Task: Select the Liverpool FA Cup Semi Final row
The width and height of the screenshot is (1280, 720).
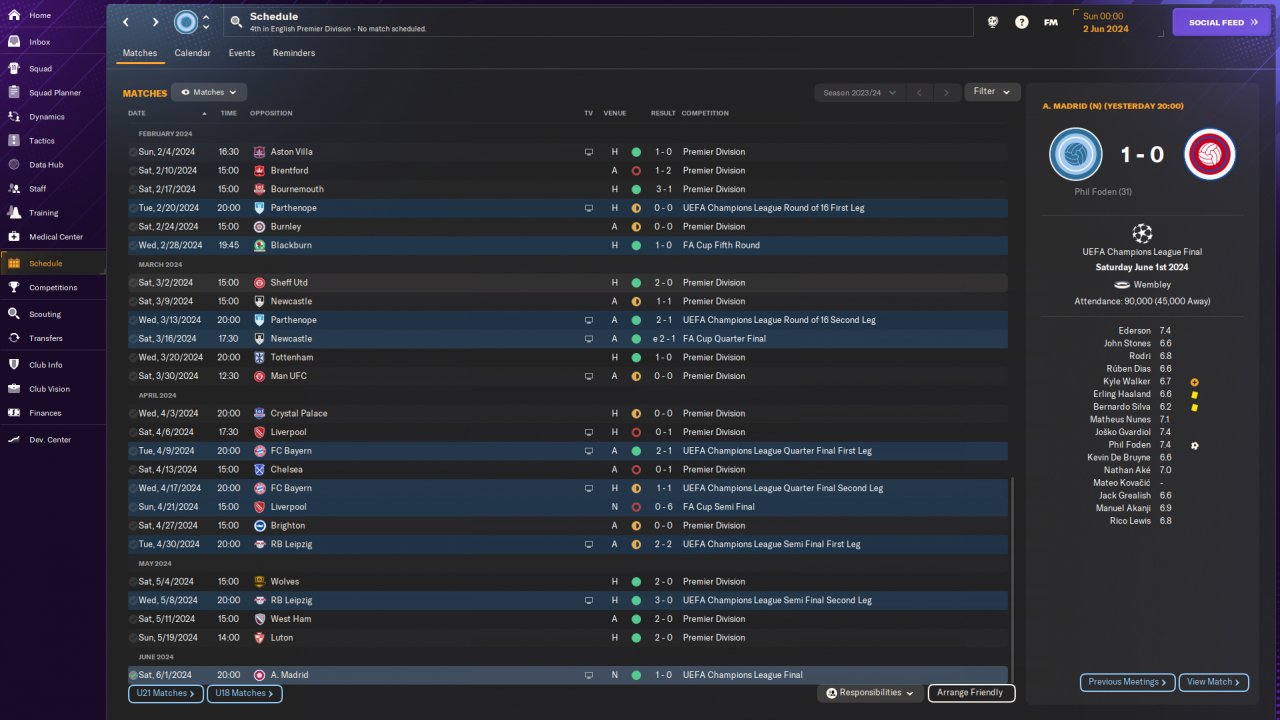Action: [568, 507]
